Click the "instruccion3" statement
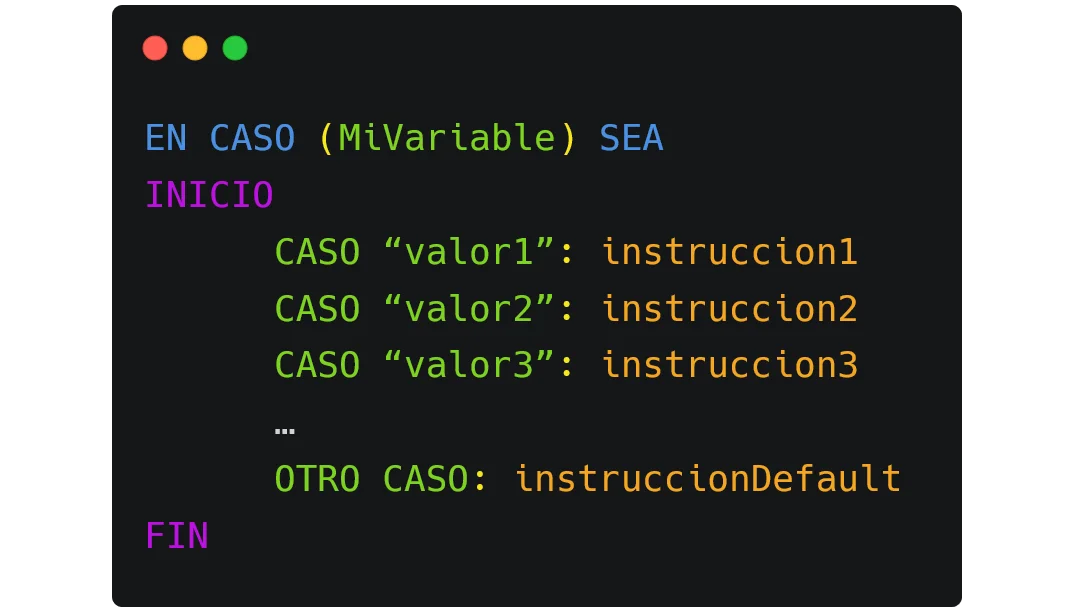This screenshot has height=608, width=1074. pyautogui.click(x=729, y=365)
